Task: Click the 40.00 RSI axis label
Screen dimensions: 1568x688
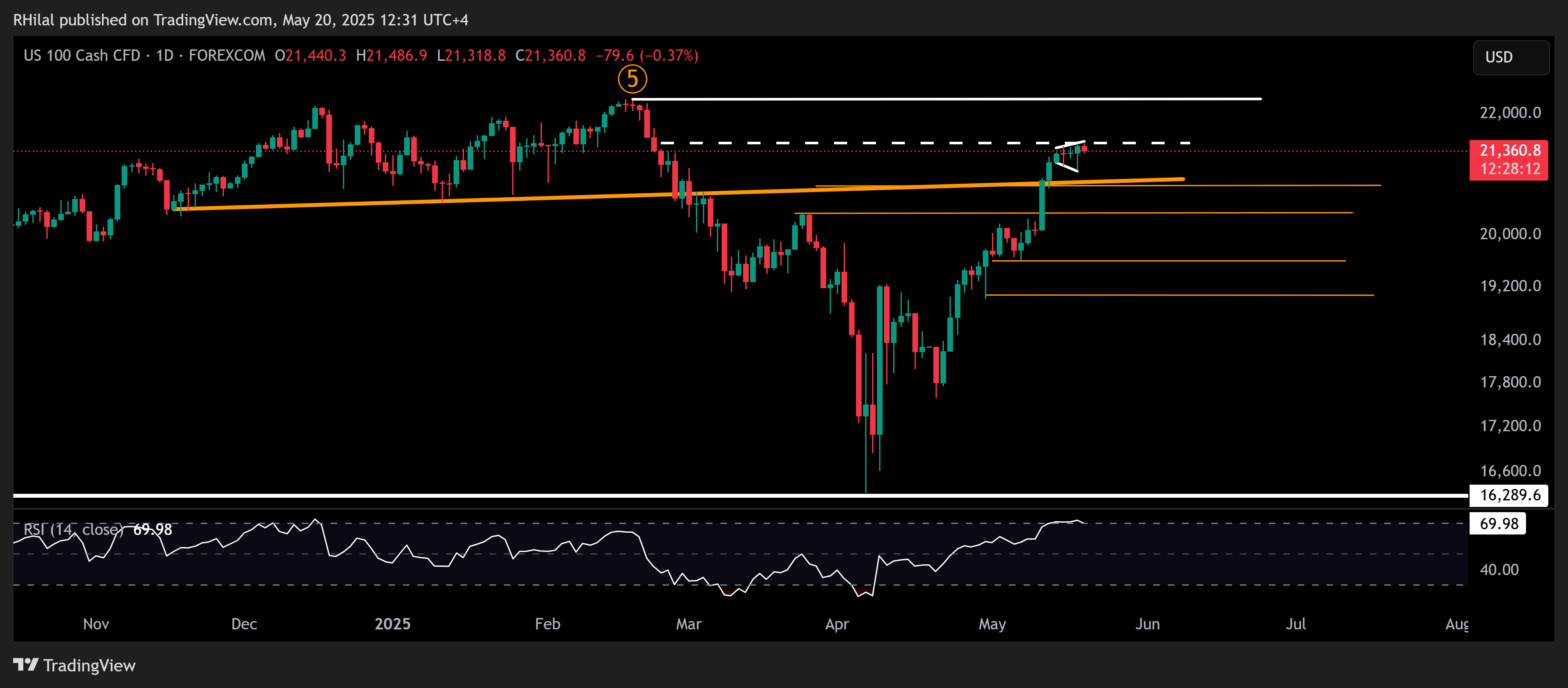Action: 1499,570
